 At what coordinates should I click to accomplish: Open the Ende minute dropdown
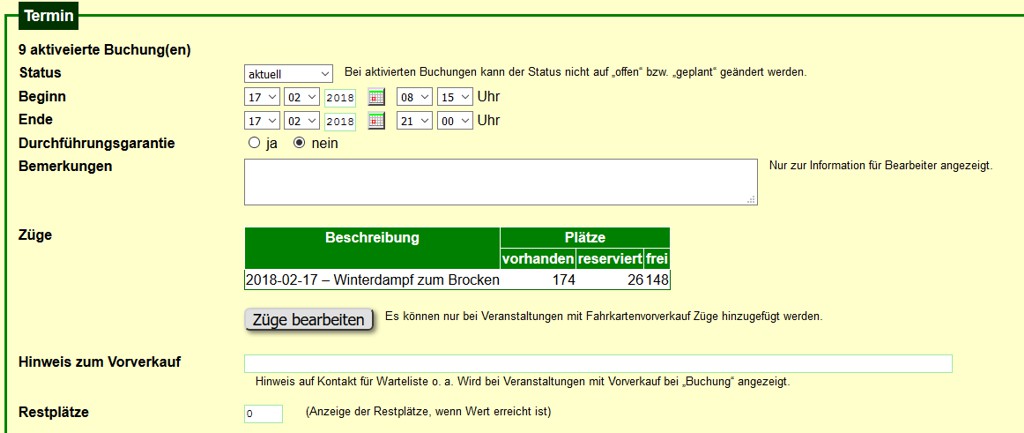pyautogui.click(x=454, y=121)
